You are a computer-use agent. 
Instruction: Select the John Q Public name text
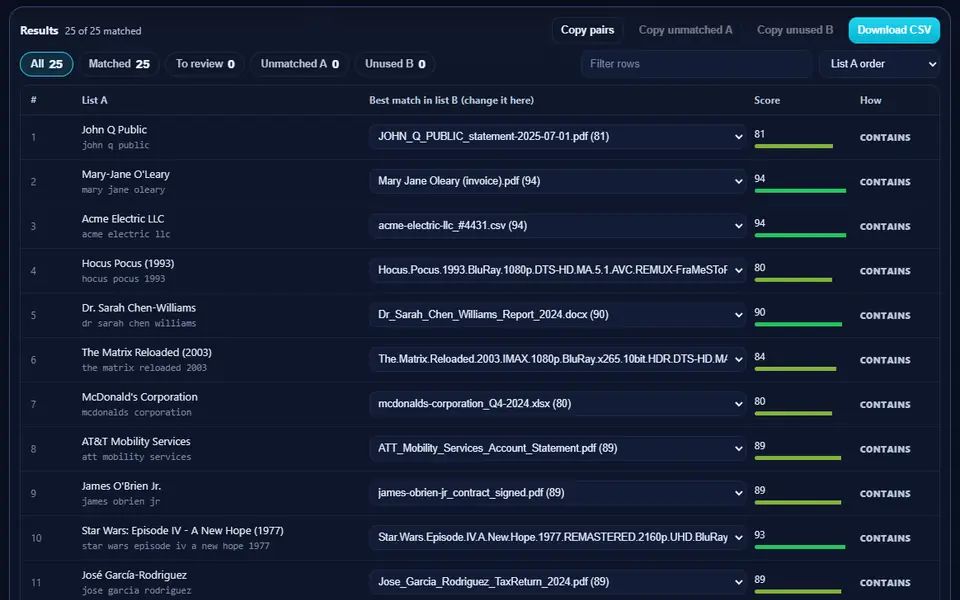coord(114,130)
